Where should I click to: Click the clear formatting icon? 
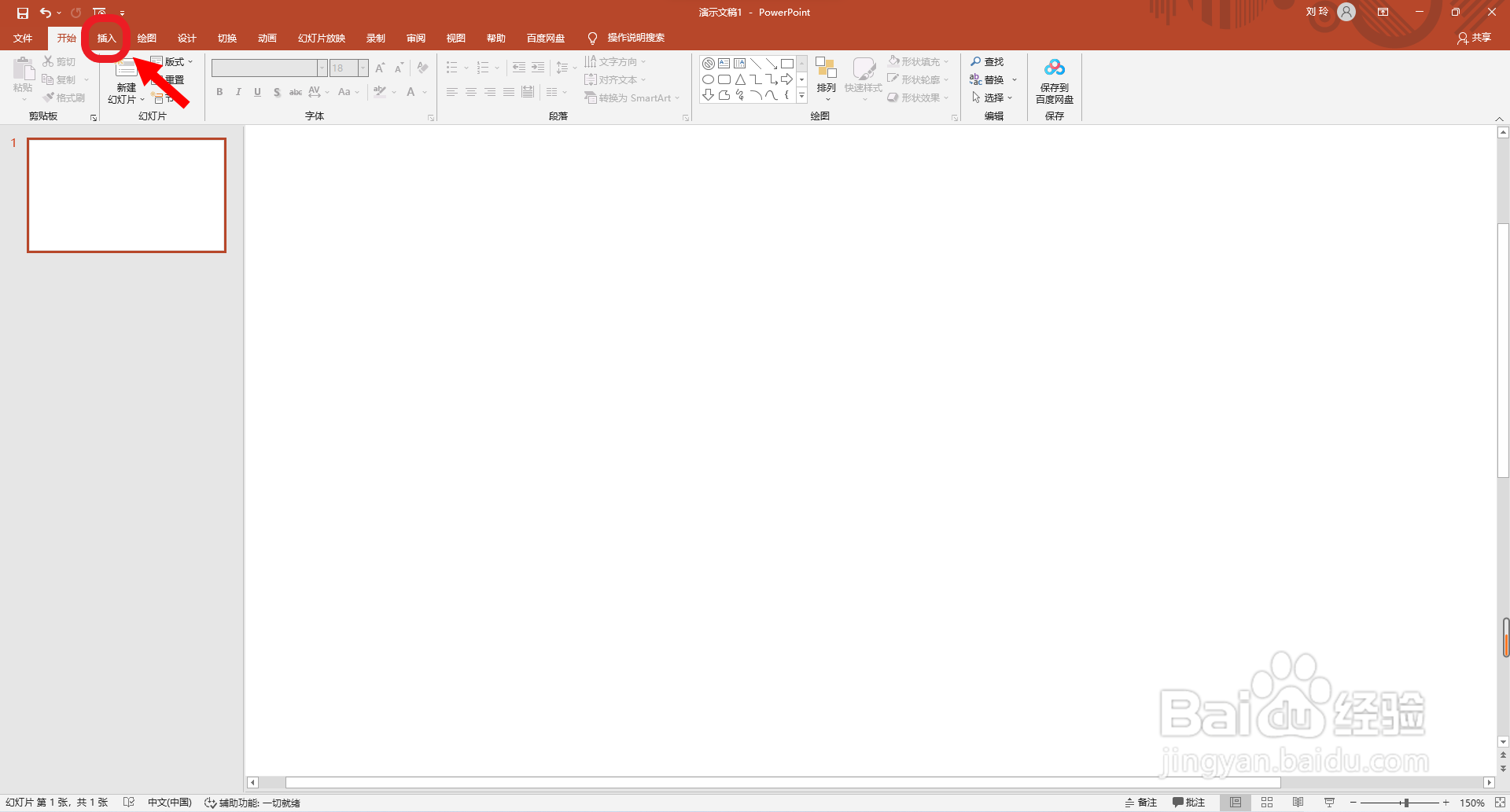(x=422, y=68)
